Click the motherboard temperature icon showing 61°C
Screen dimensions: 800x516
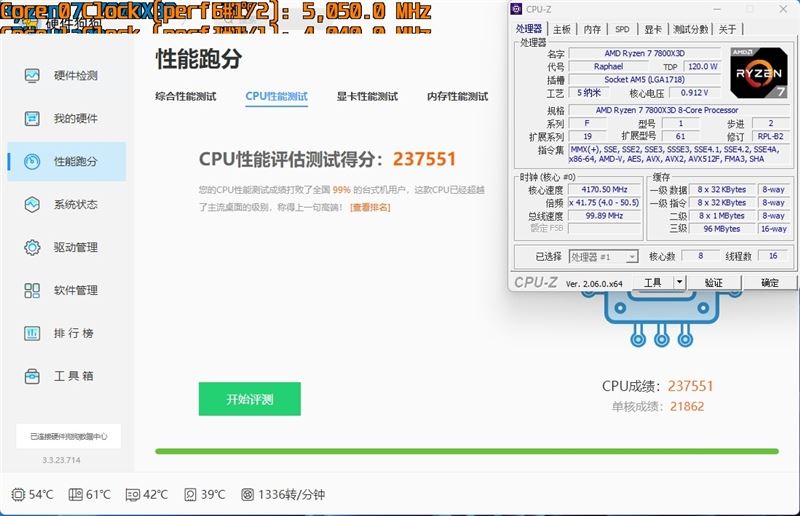coord(76,494)
